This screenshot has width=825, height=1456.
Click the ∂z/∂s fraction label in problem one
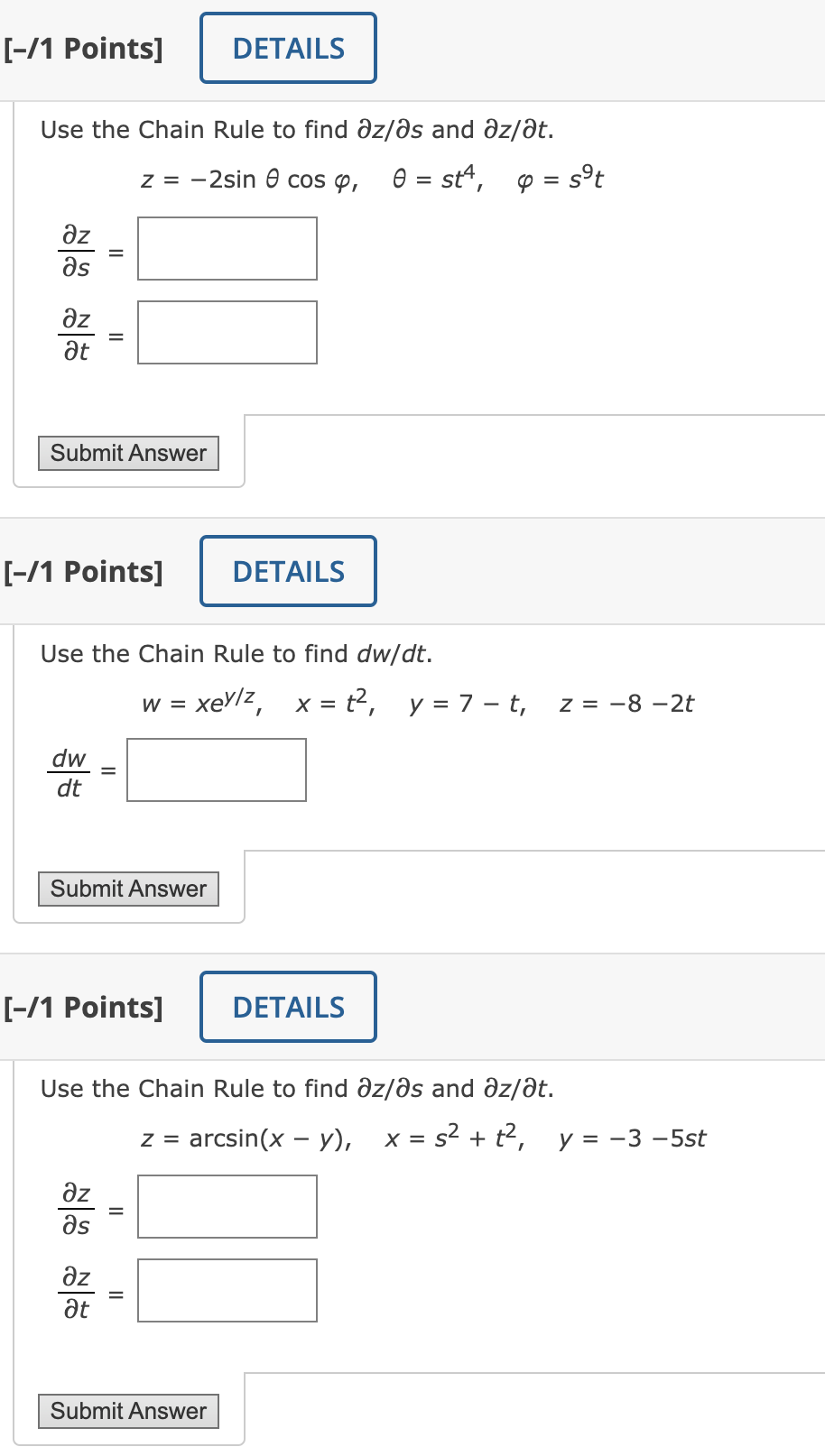[76, 249]
